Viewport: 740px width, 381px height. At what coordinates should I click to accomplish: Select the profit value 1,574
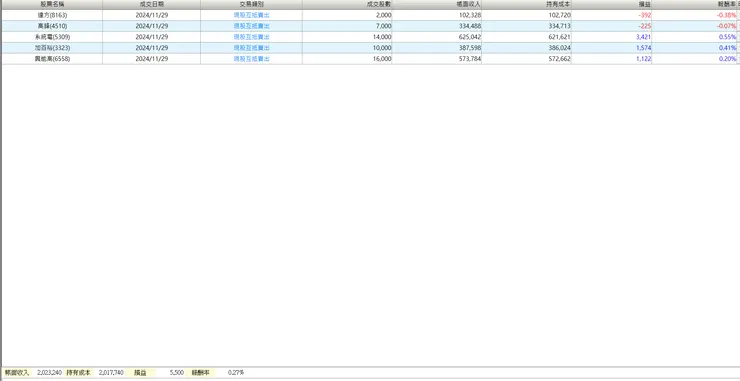644,48
